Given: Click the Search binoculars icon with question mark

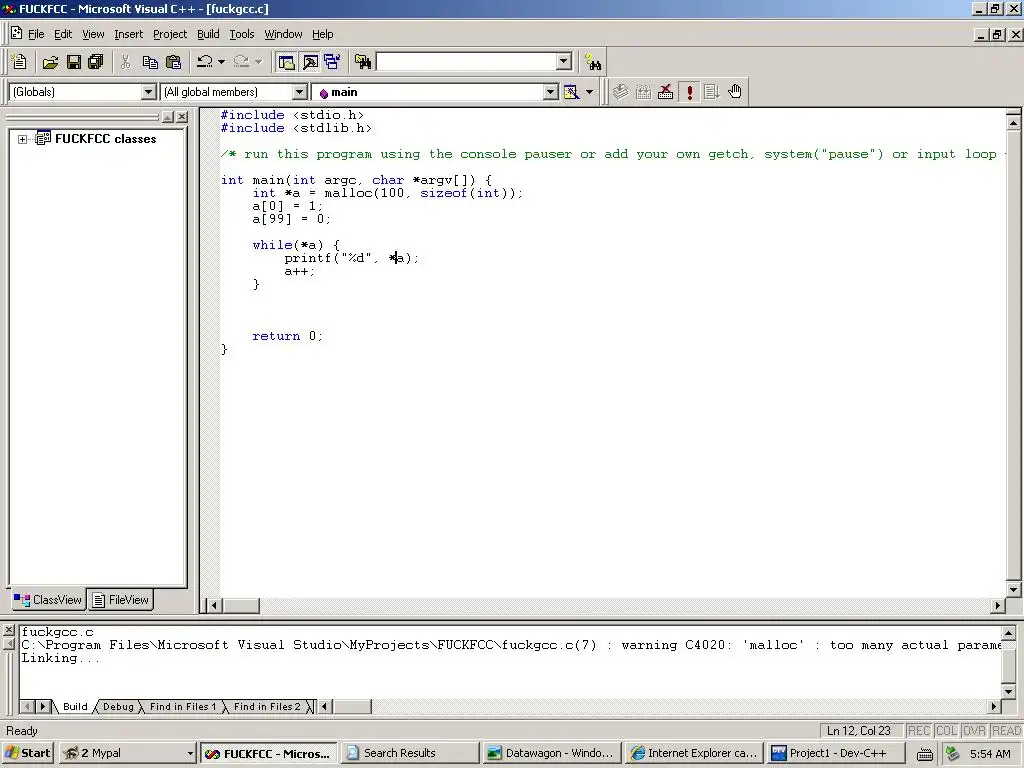Looking at the screenshot, I should (x=593, y=62).
